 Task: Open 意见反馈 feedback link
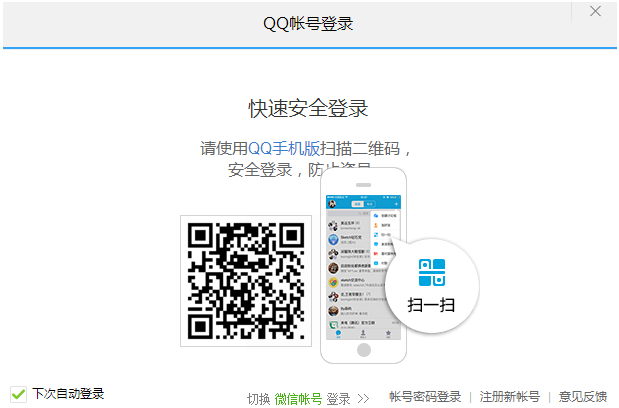[583, 397]
